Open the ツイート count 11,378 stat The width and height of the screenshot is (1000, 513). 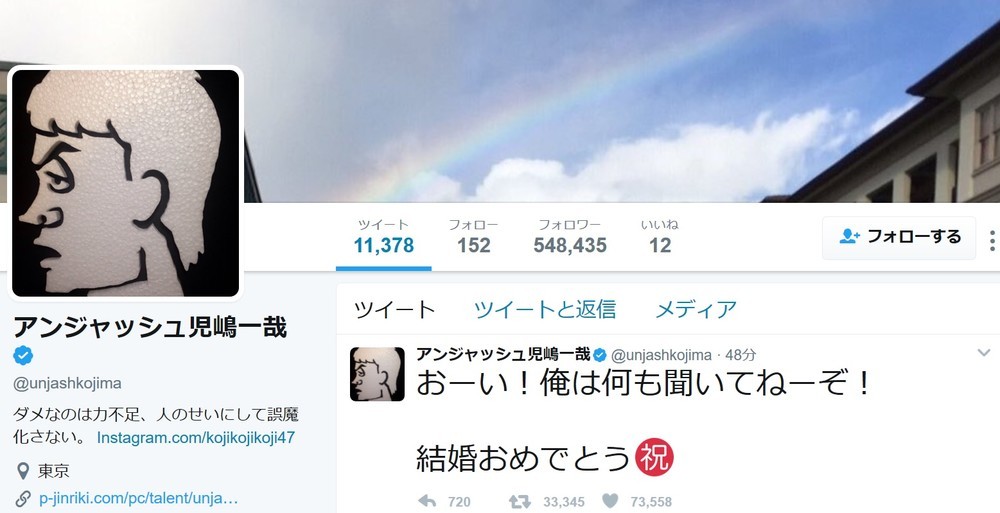click(383, 237)
